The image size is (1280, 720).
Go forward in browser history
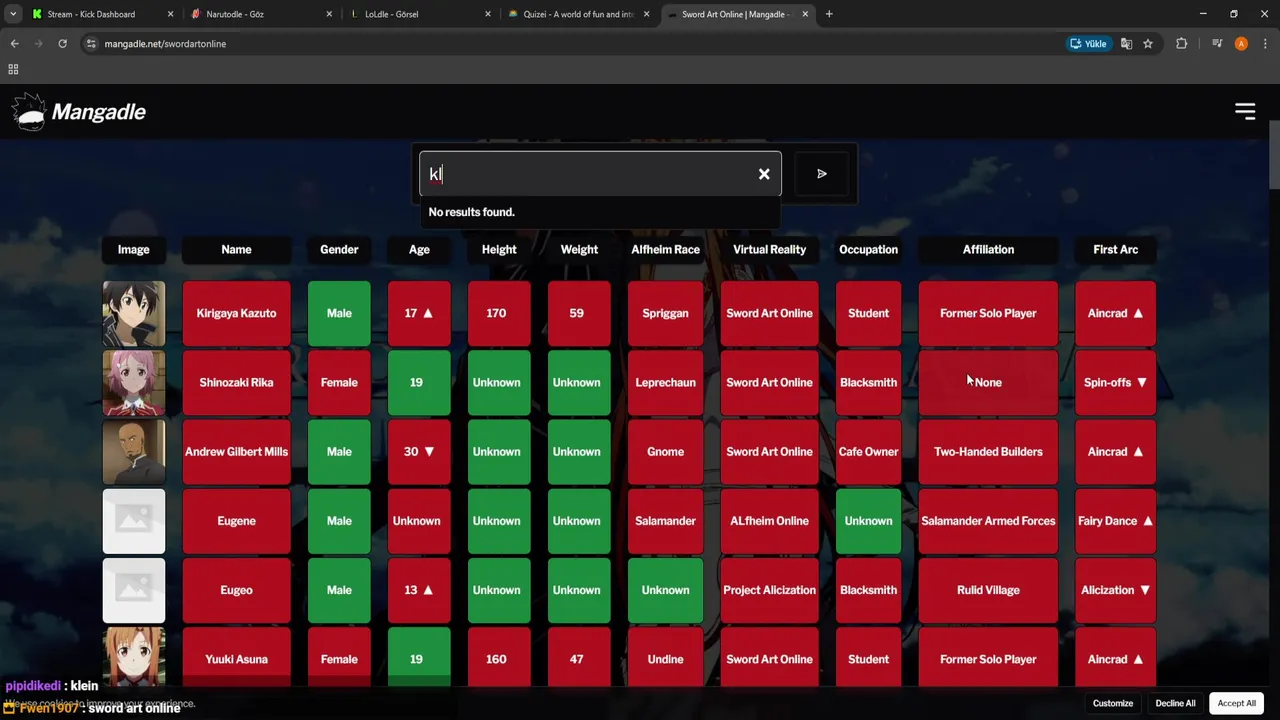(x=38, y=44)
